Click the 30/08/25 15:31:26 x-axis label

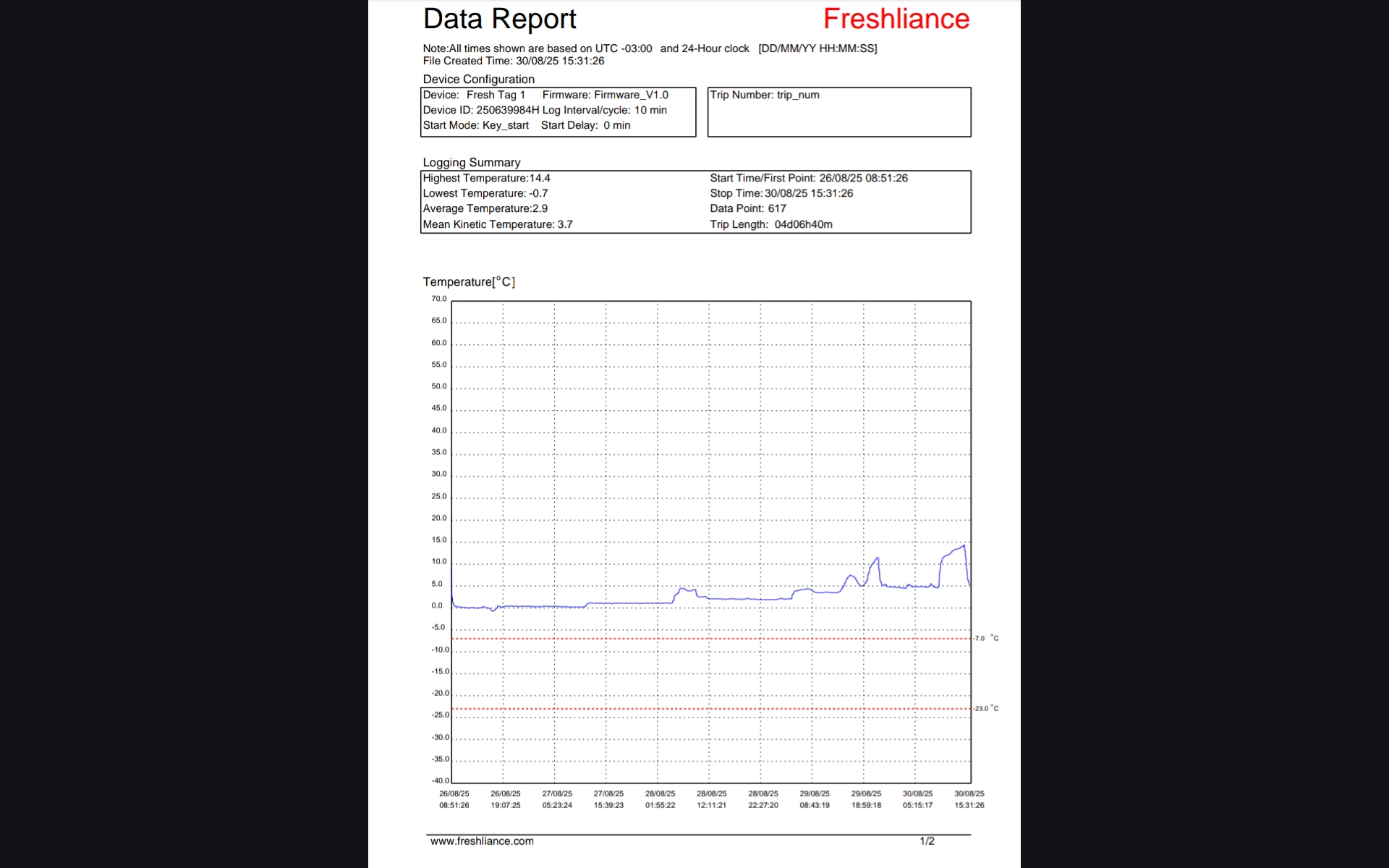(969, 799)
